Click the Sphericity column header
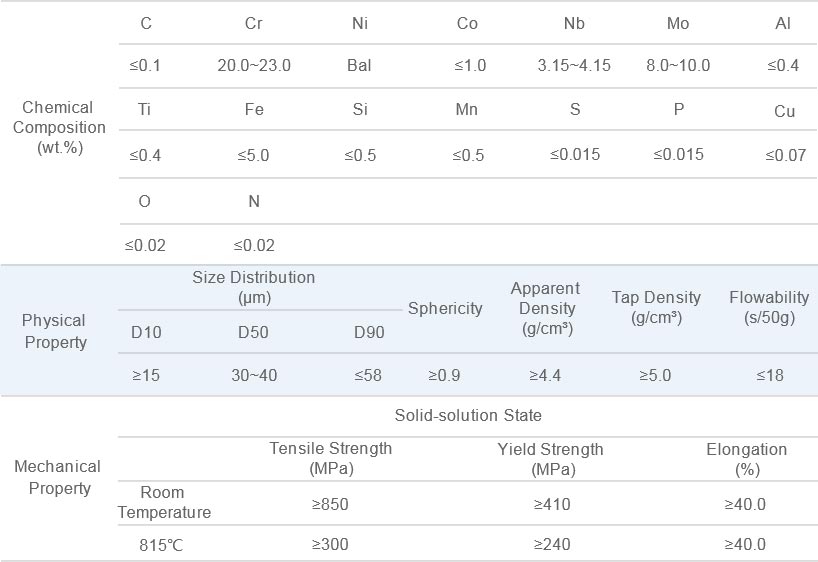The height and width of the screenshot is (562, 818). coord(445,308)
